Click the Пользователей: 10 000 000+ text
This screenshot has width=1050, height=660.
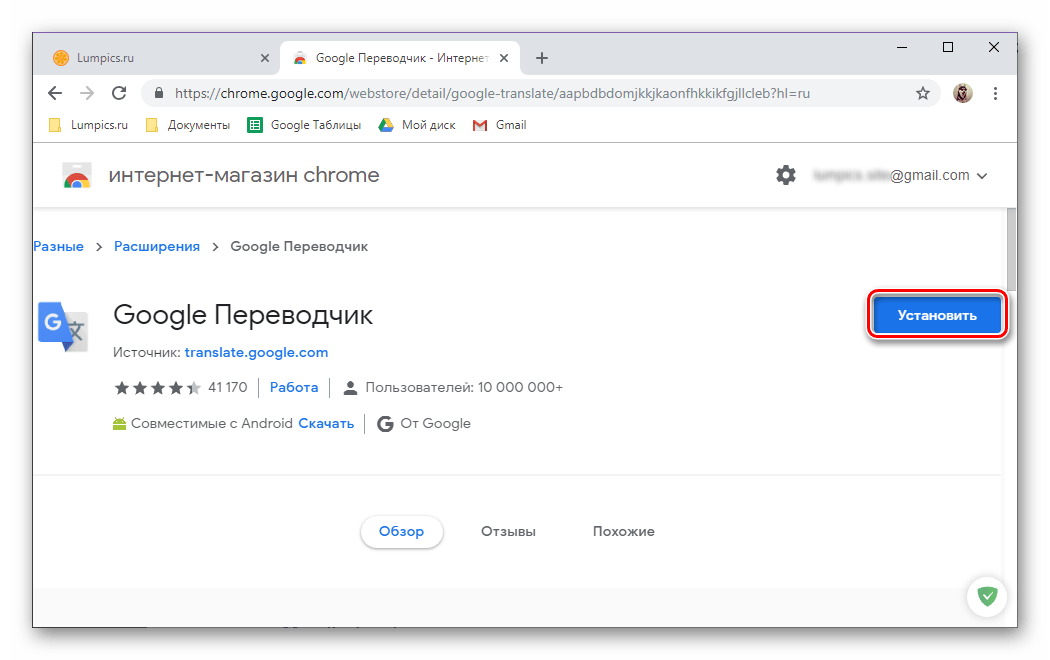[x=464, y=388]
